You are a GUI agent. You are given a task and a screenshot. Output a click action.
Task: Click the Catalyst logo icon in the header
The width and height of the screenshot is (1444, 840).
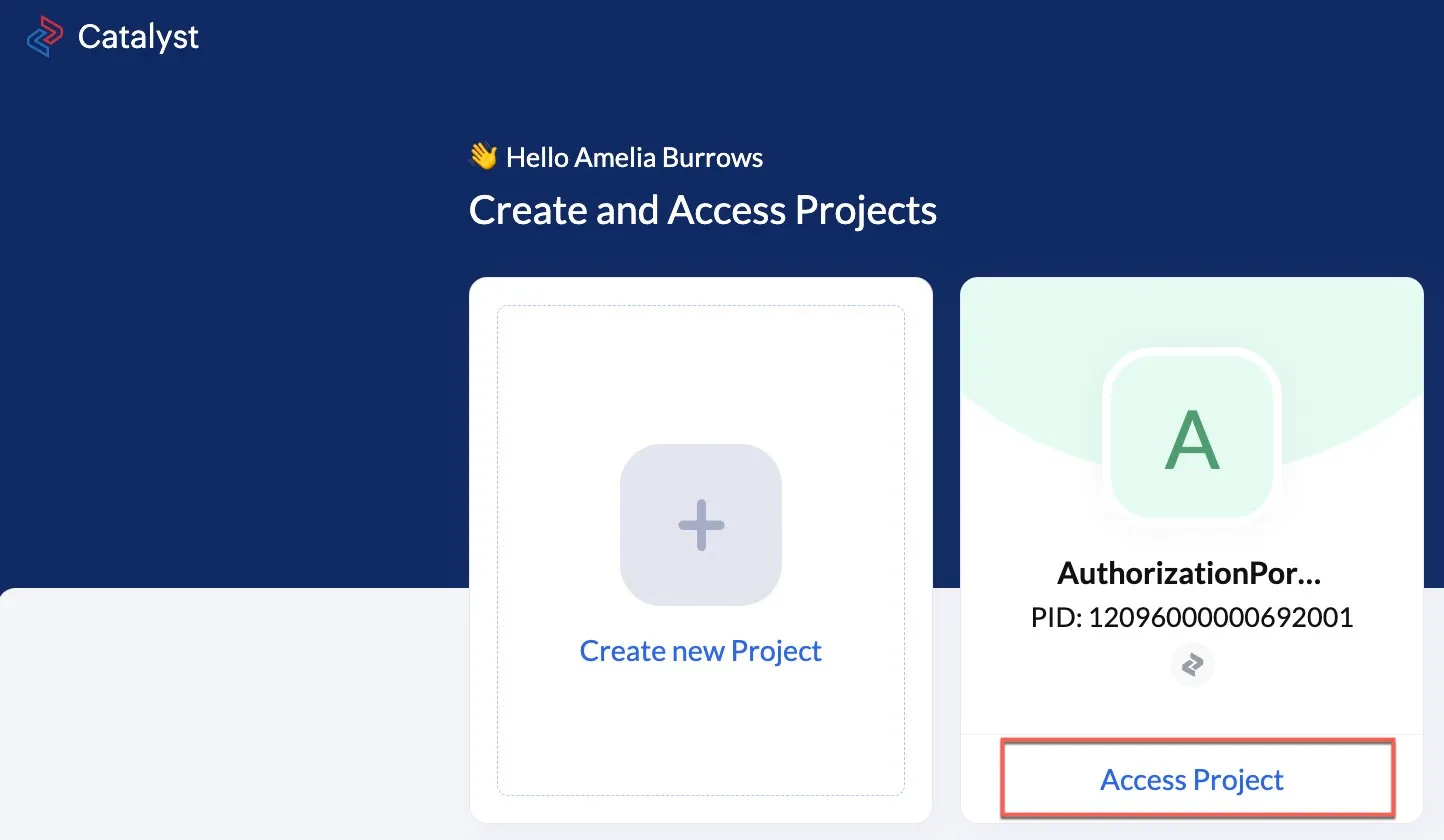click(45, 38)
